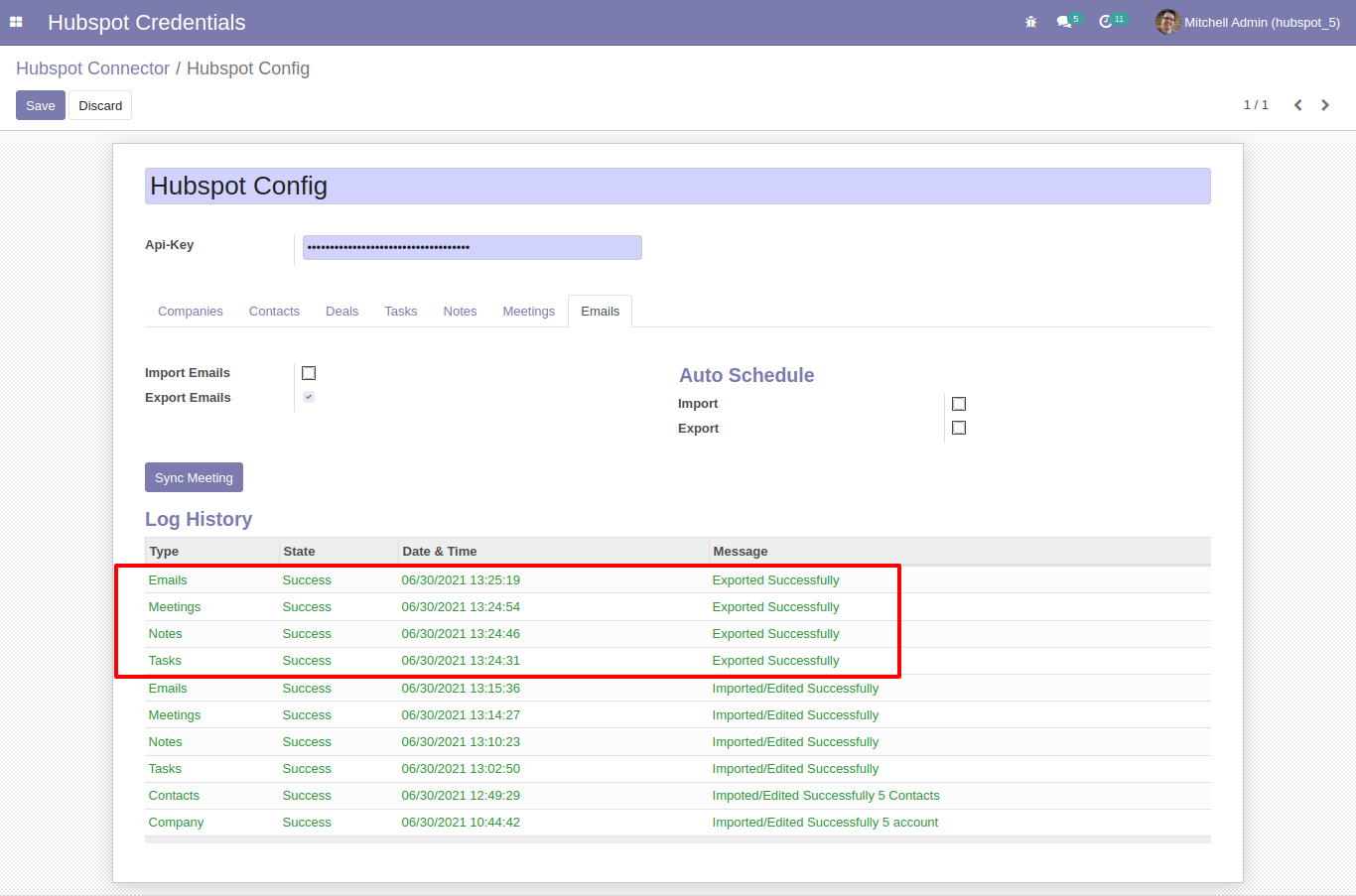Click 'Imported/Edited Successfully 5 account' message
This screenshot has height=896, width=1356.
[825, 823]
